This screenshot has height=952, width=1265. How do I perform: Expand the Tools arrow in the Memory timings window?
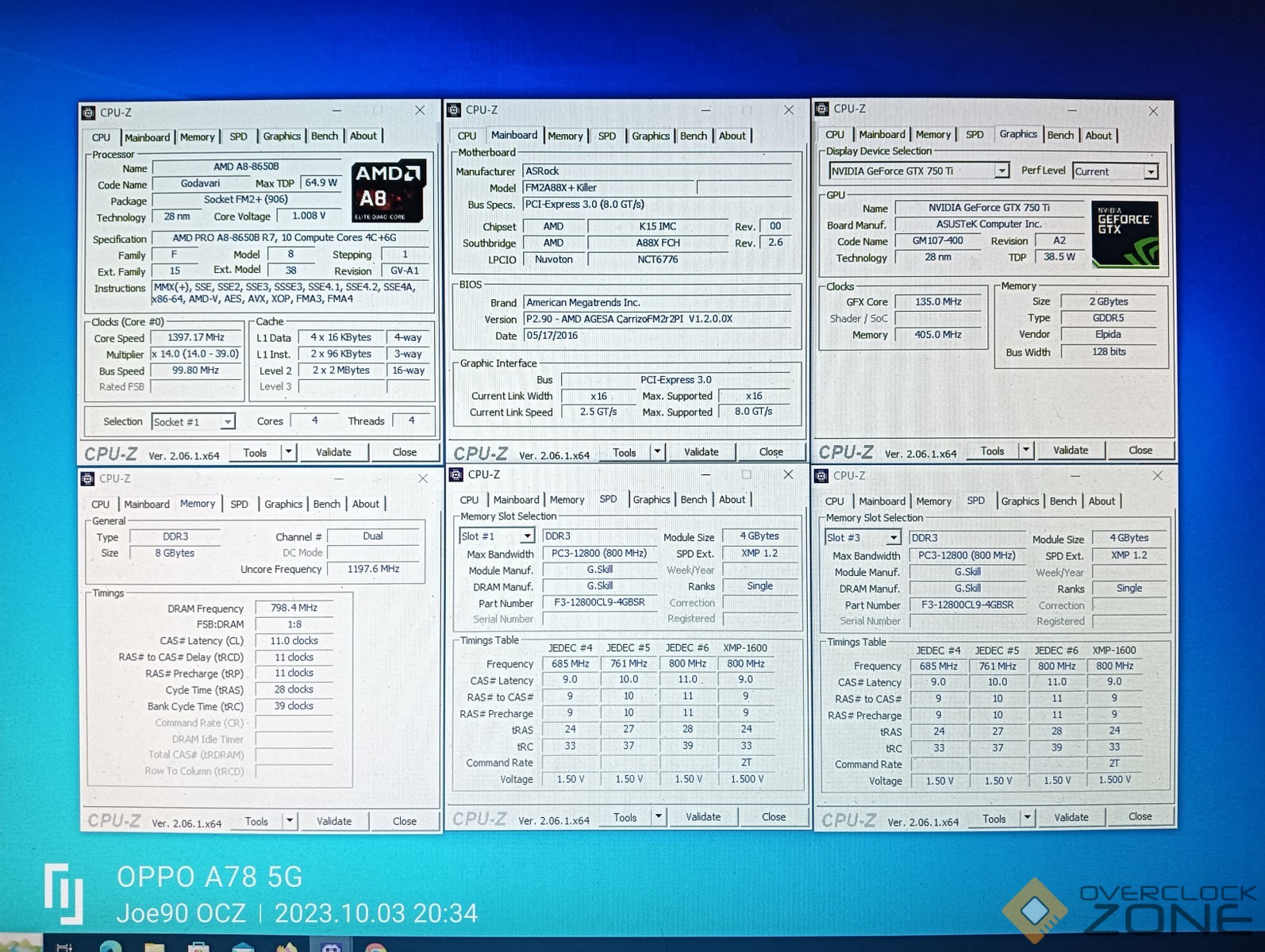point(290,821)
